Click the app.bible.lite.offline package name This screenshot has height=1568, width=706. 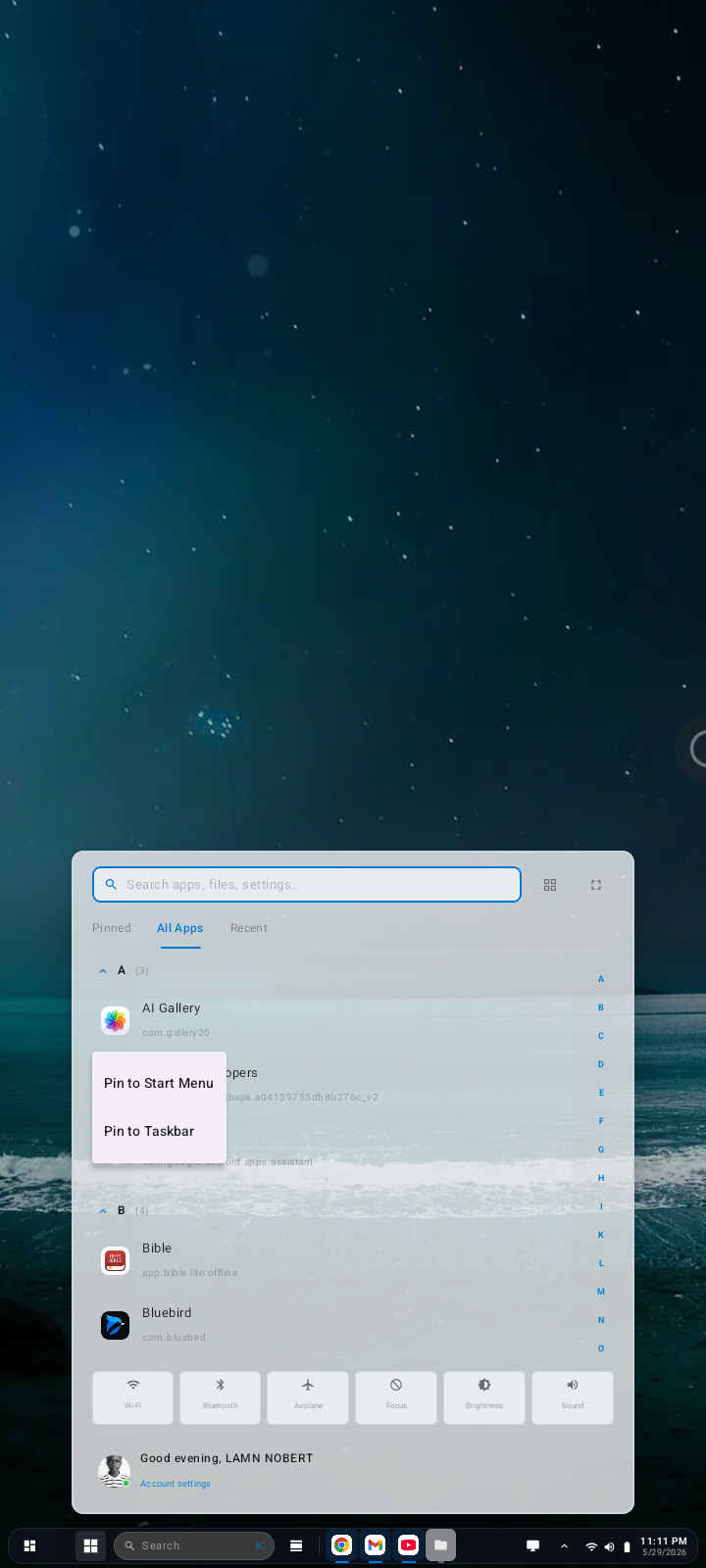[189, 1273]
